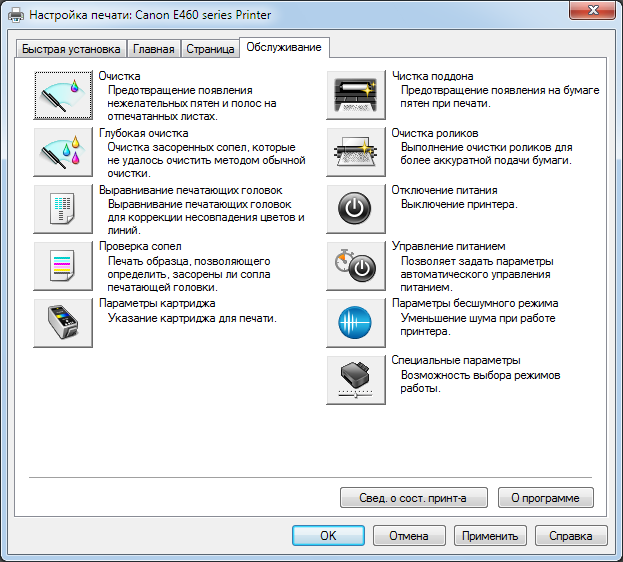The width and height of the screenshot is (623, 562).
Task: Open the Страница tab
Action: point(210,49)
